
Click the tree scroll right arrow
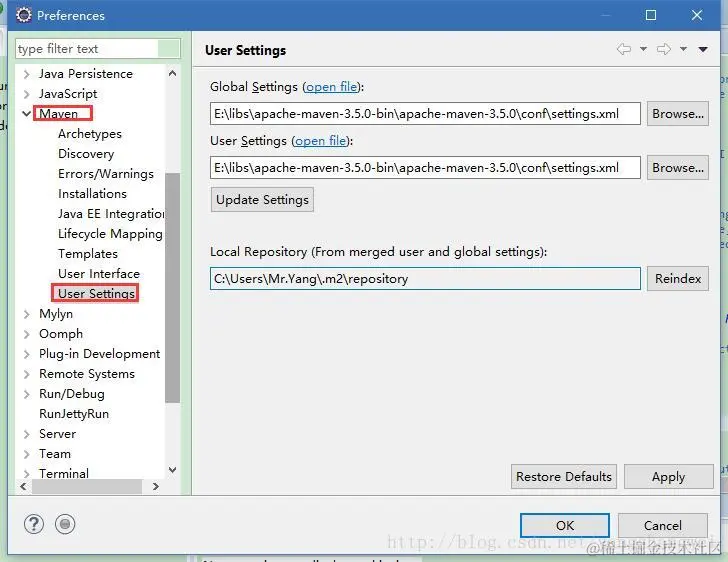[x=156, y=486]
